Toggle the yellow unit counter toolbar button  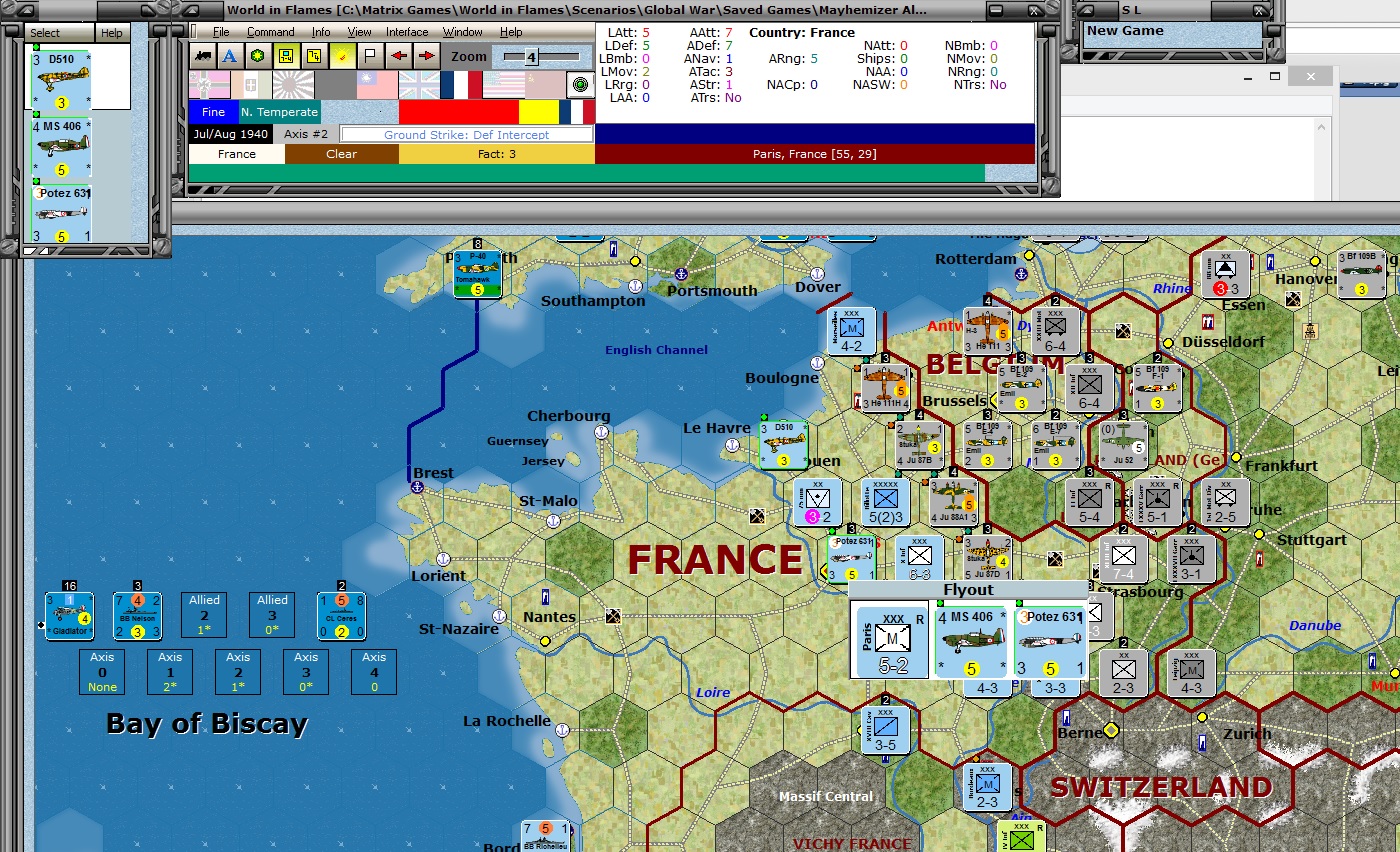pos(286,56)
